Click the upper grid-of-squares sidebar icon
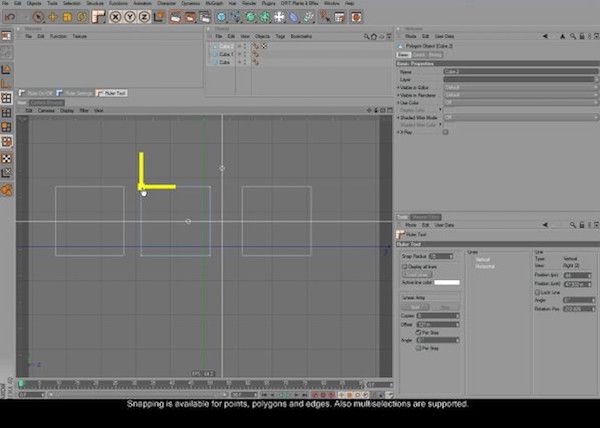 [7, 98]
